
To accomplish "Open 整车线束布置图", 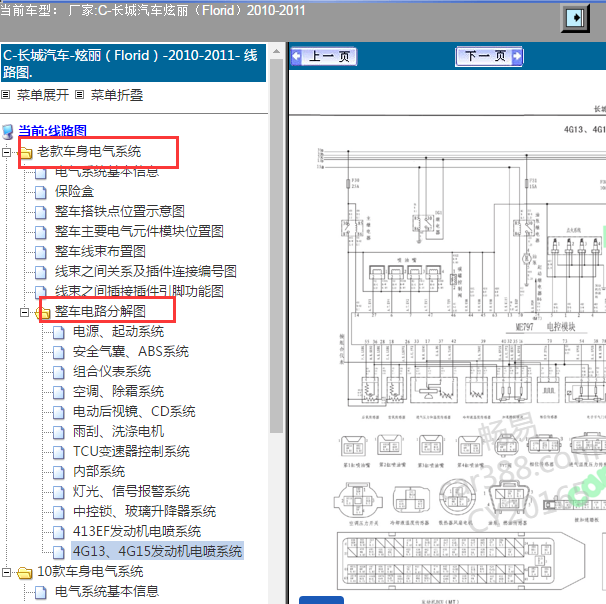I will (100, 252).
